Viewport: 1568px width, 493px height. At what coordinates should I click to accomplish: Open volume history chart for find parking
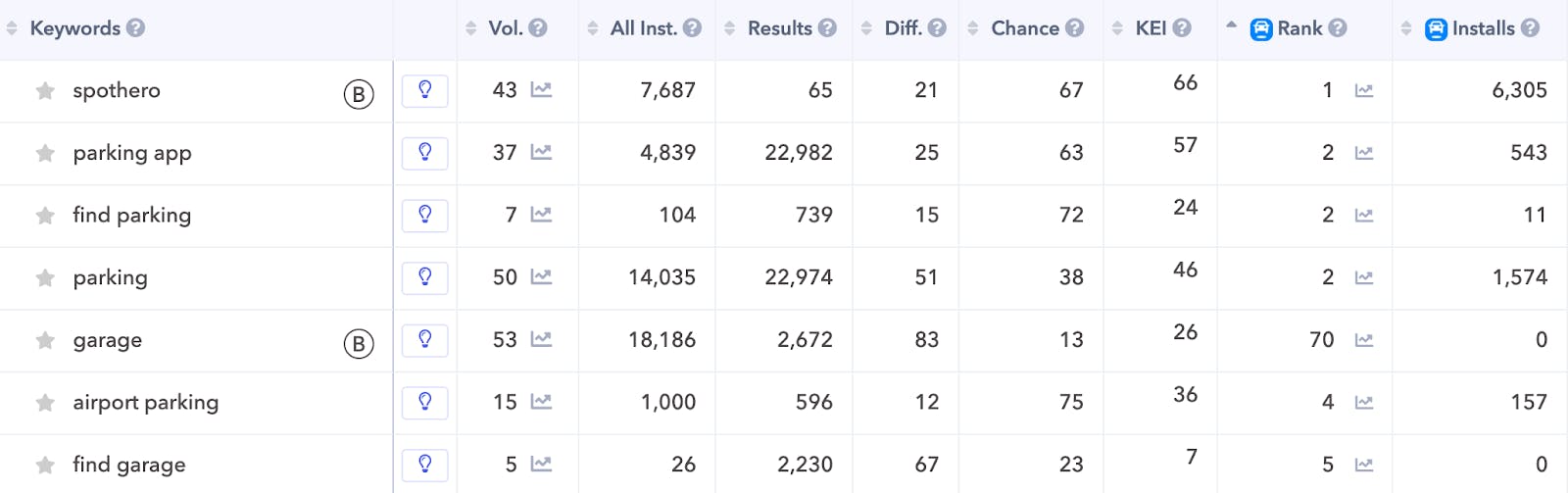541,215
